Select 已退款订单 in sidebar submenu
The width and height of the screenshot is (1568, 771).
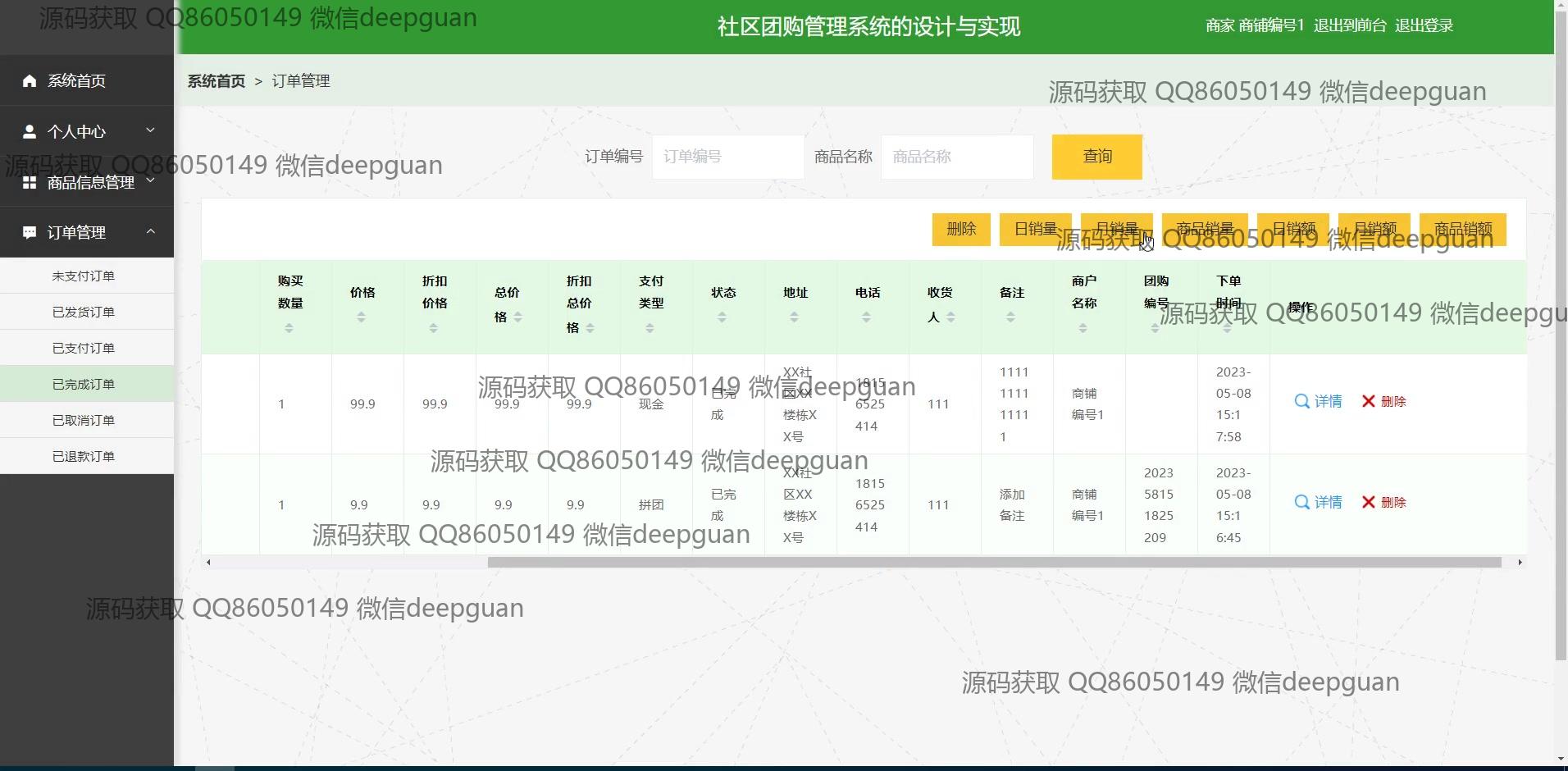pos(84,457)
